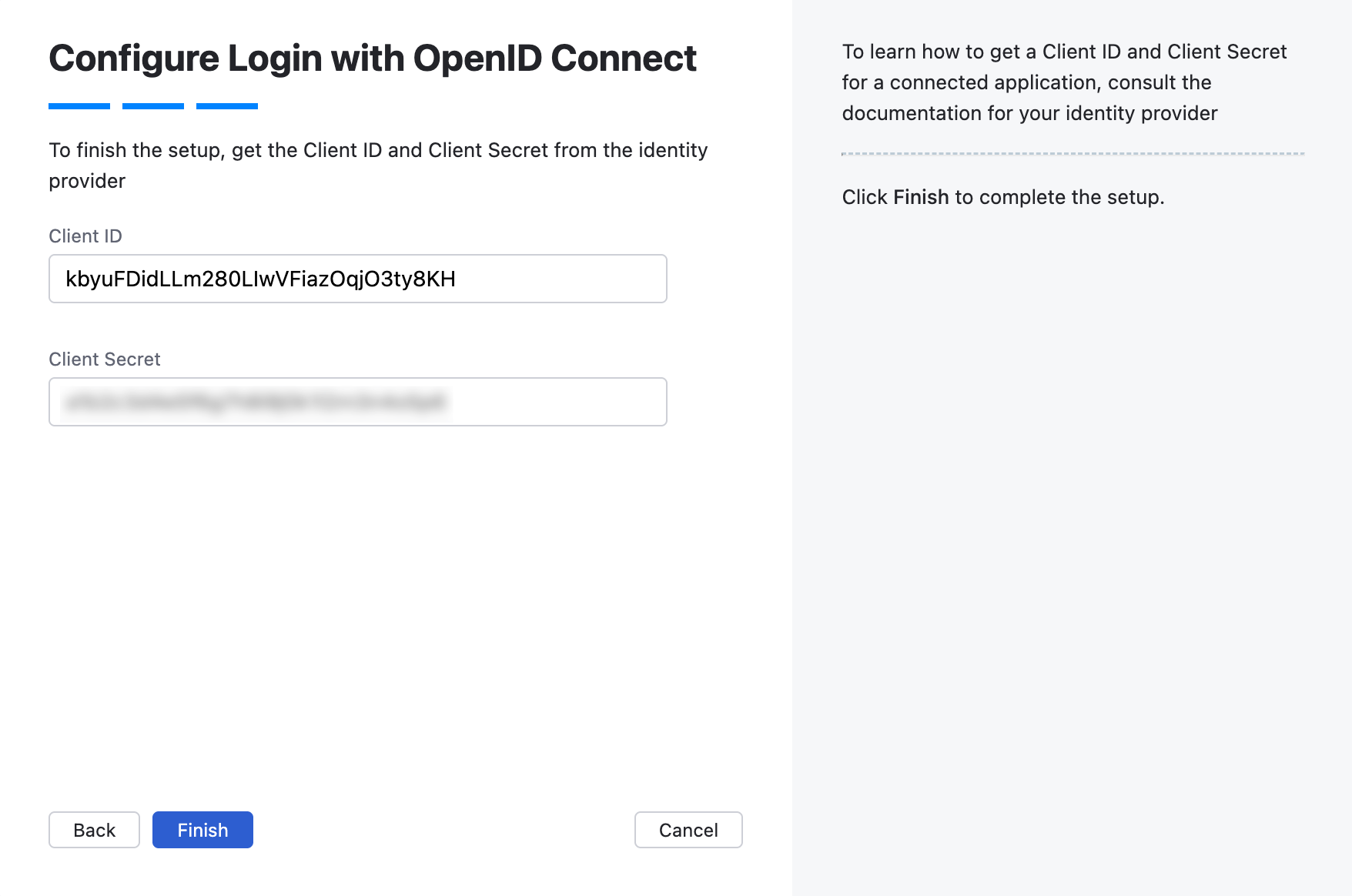Click the sidebar completion instructions line

[1003, 197]
